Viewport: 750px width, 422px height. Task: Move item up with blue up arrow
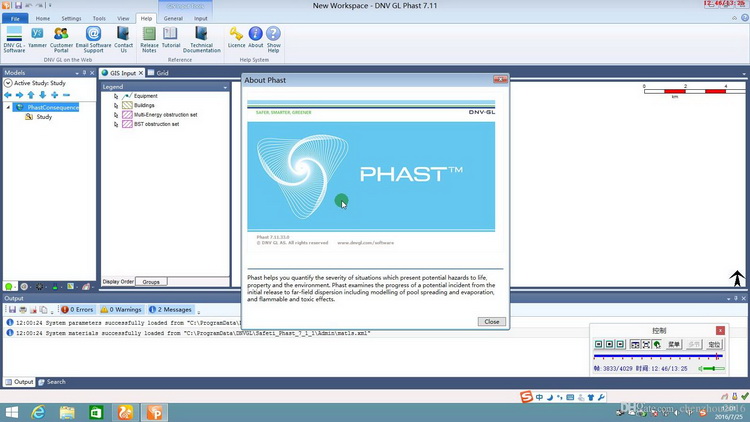coord(31,95)
